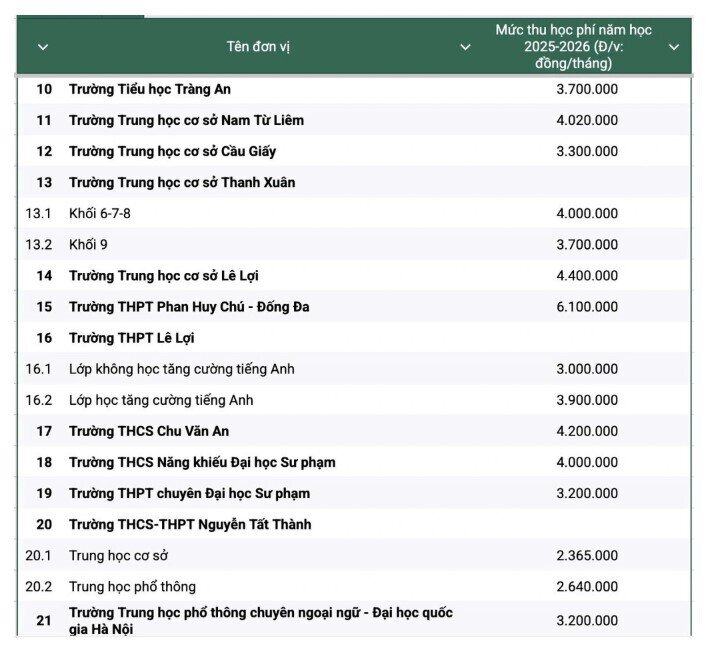Image resolution: width=716 pixels, height=659 pixels.
Task: Open the filter dropdown for the number column
Action: tap(43, 47)
